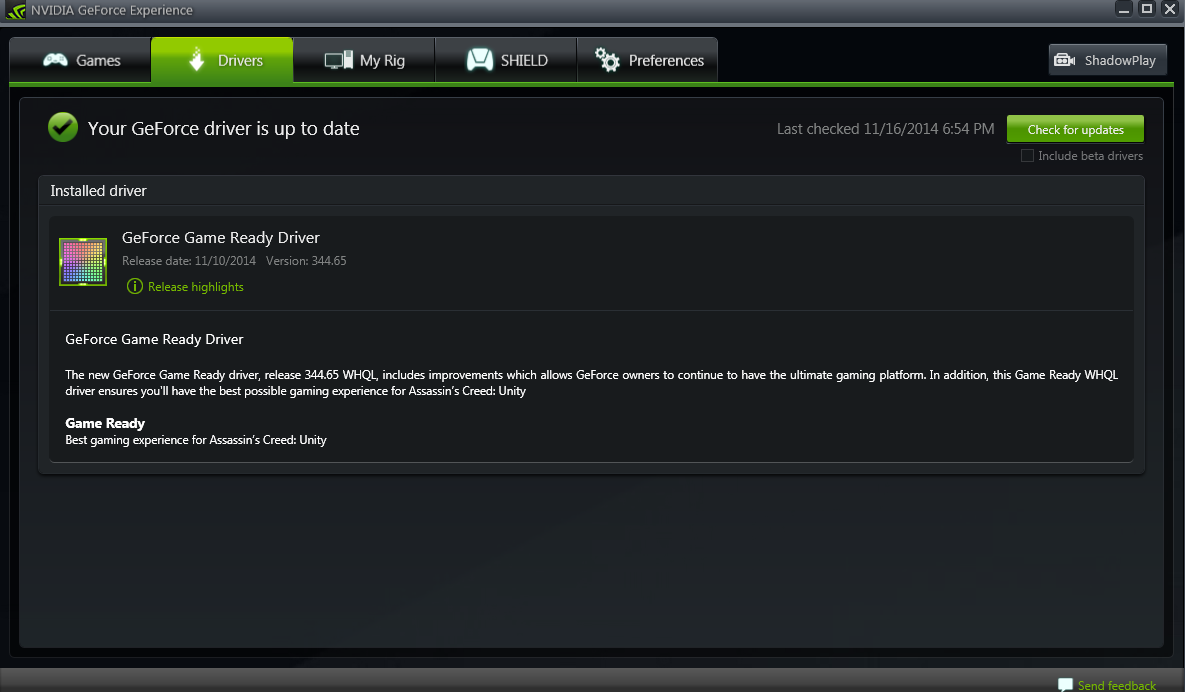Screen dimensions: 1185x692
Task: Open the My Rig tab
Action: pos(364,60)
